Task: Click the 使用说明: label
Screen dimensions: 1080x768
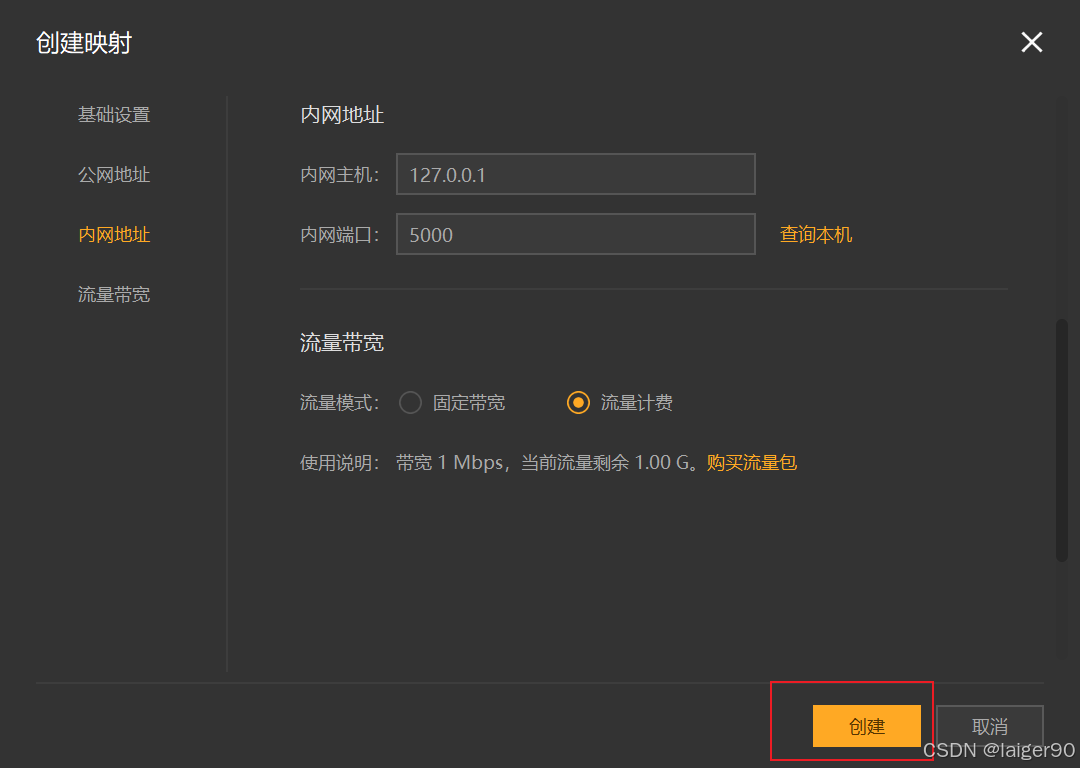Action: pyautogui.click(x=340, y=462)
